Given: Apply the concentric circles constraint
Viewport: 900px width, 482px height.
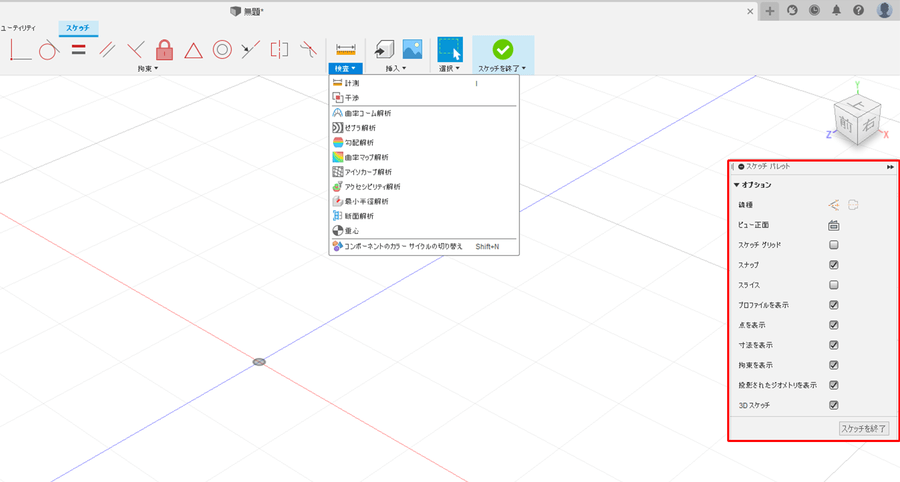Looking at the screenshot, I should 222,50.
